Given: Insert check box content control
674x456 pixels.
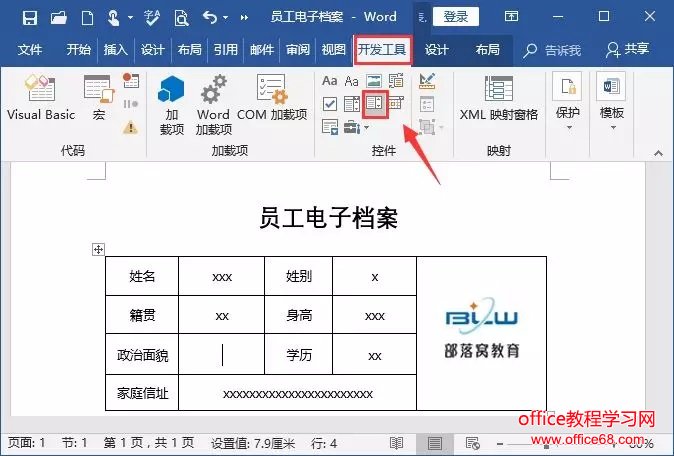Looking at the screenshot, I should pyautogui.click(x=330, y=104).
